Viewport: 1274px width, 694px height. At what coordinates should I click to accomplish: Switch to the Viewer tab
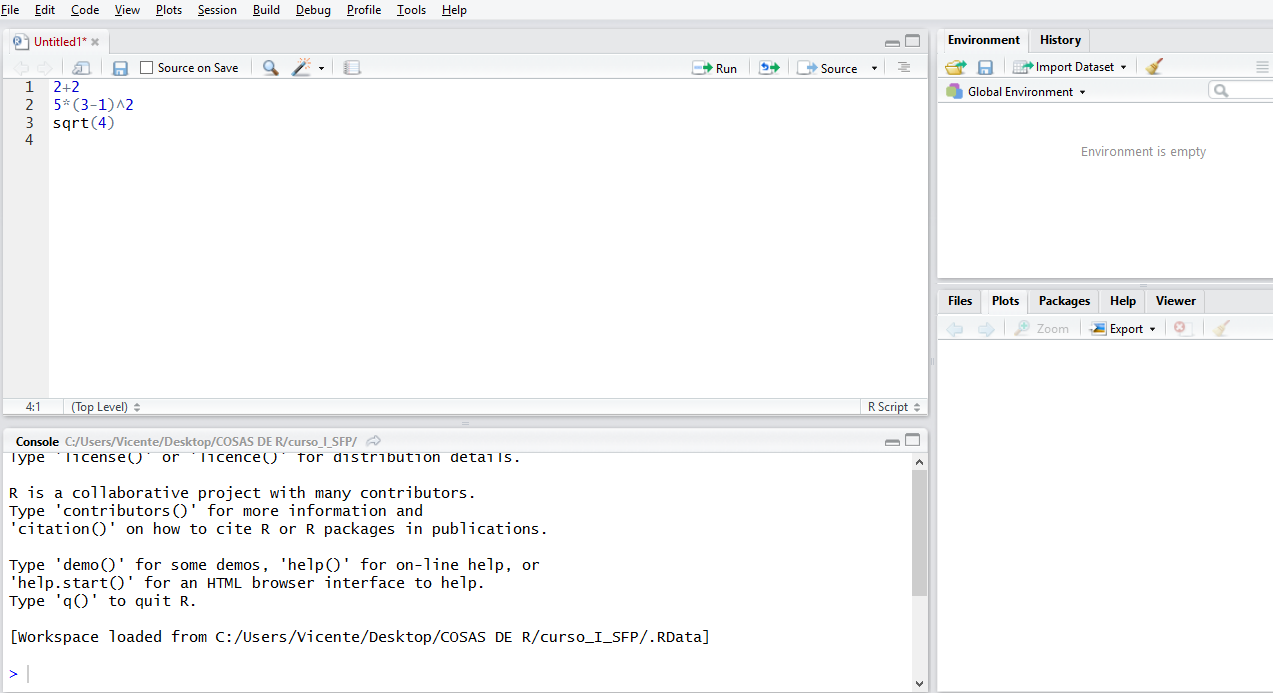pyautogui.click(x=1175, y=301)
